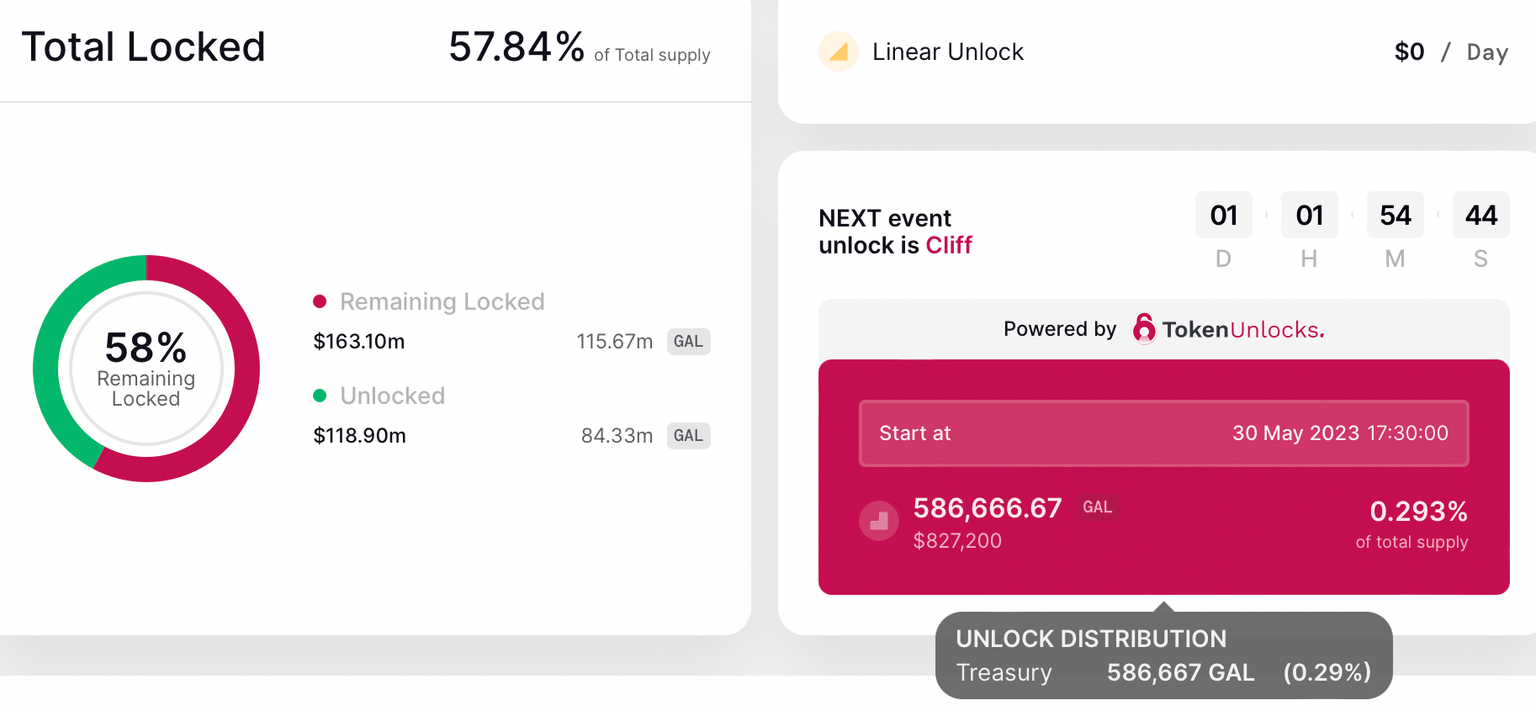Select the Linear Unlock panel header
Viewport: 1536px width, 712px height.
point(948,51)
